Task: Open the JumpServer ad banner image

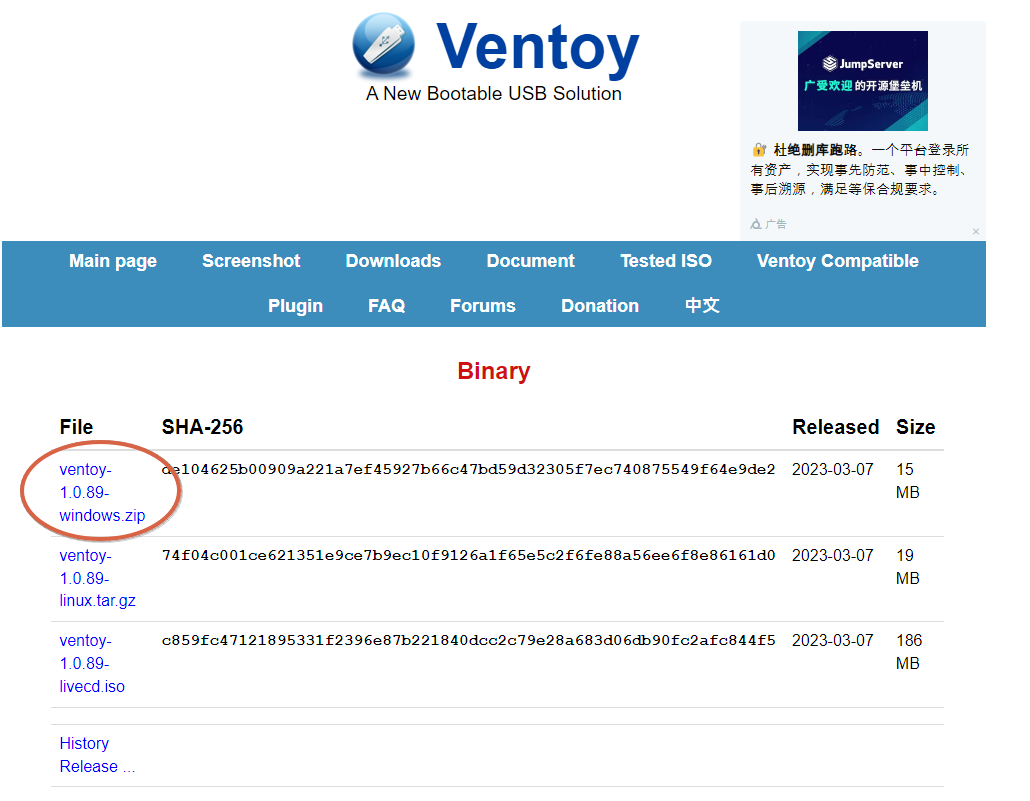Action: (x=862, y=81)
